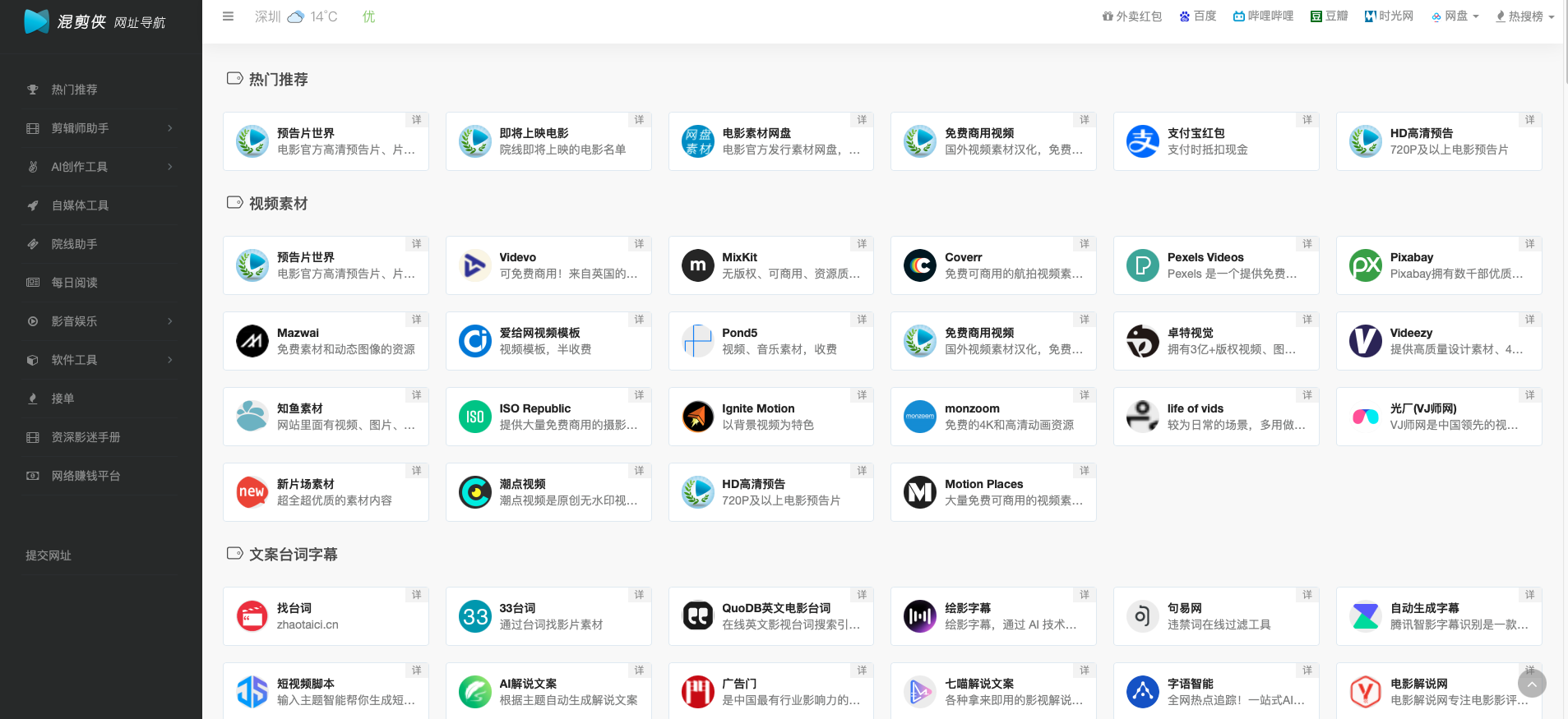Click the page vertical scrollbar
This screenshot has height=719, width=1568.
[x=1565, y=41]
